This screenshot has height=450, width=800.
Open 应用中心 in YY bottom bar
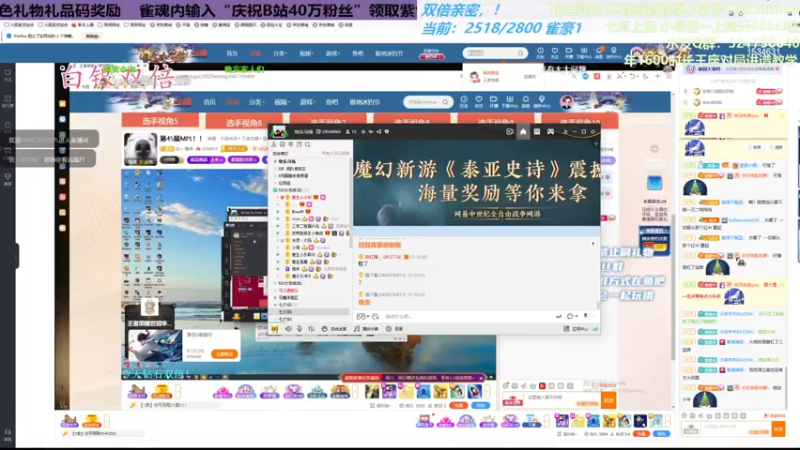(577, 329)
